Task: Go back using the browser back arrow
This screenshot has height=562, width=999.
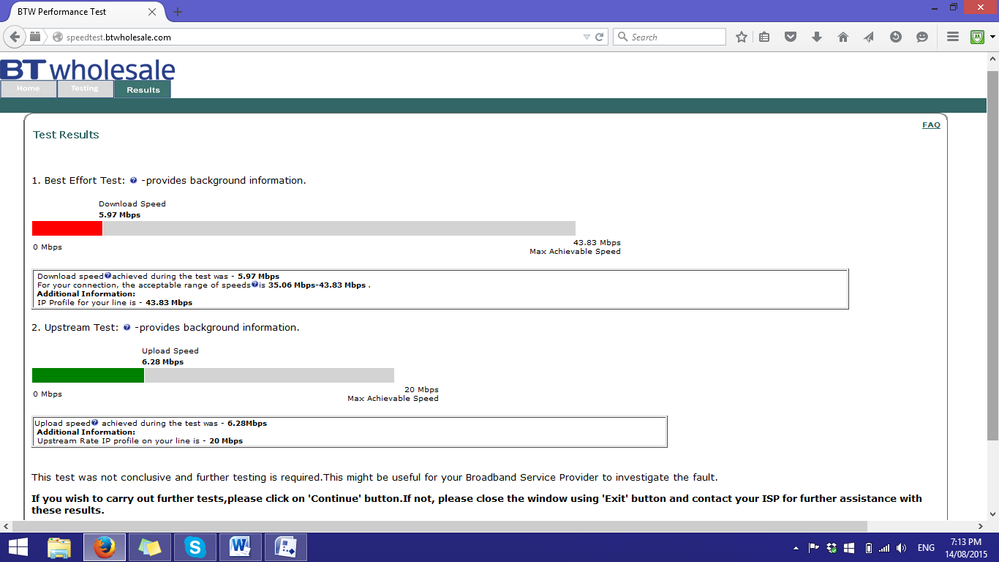Action: pos(15,37)
